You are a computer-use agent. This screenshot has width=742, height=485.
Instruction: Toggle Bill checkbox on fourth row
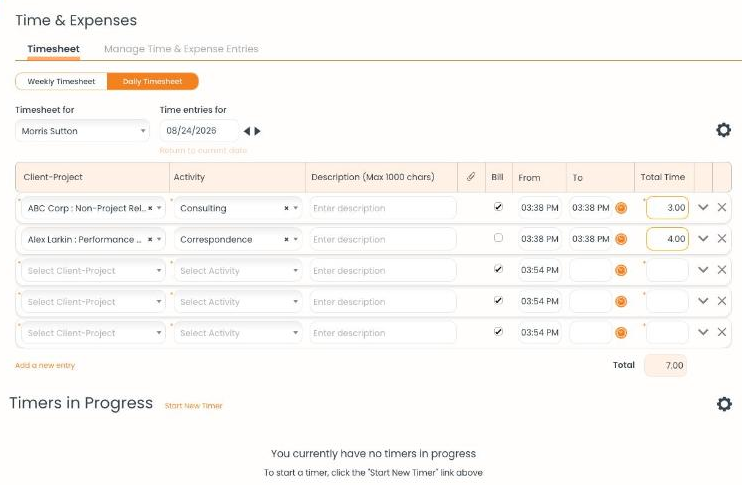click(498, 300)
